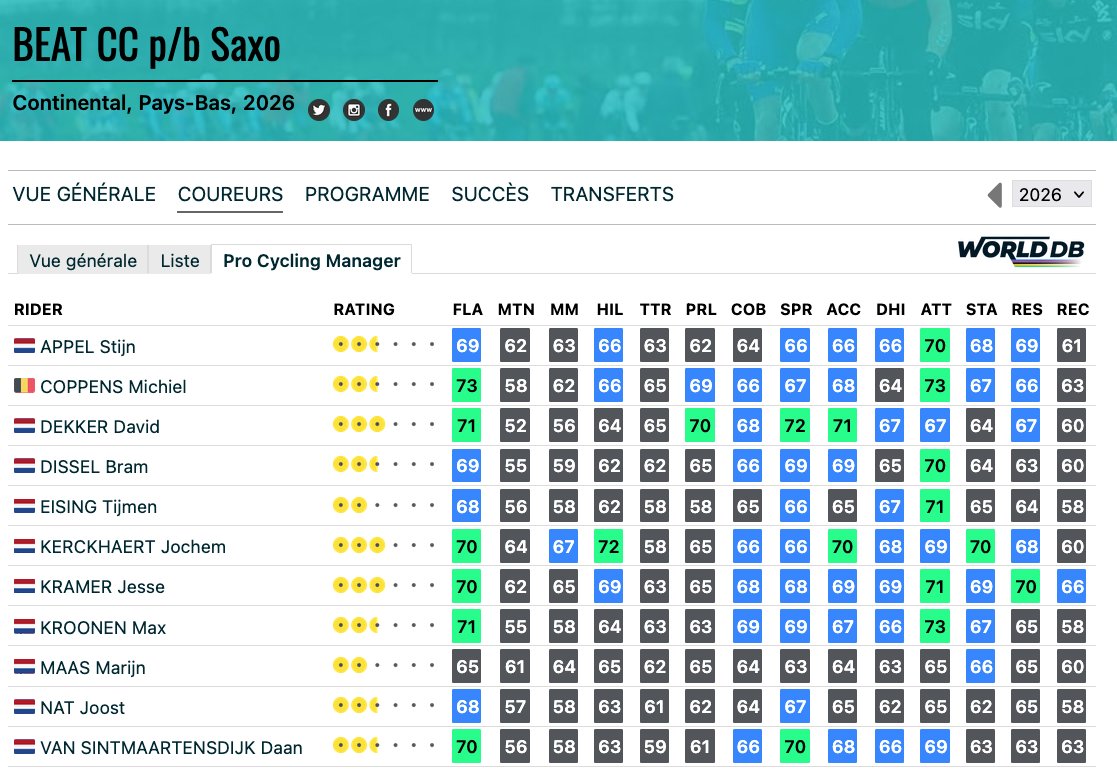Screen dimensions: 1117x770
Task: Switch to the Vue générale sub-tab
Action: coord(83,260)
